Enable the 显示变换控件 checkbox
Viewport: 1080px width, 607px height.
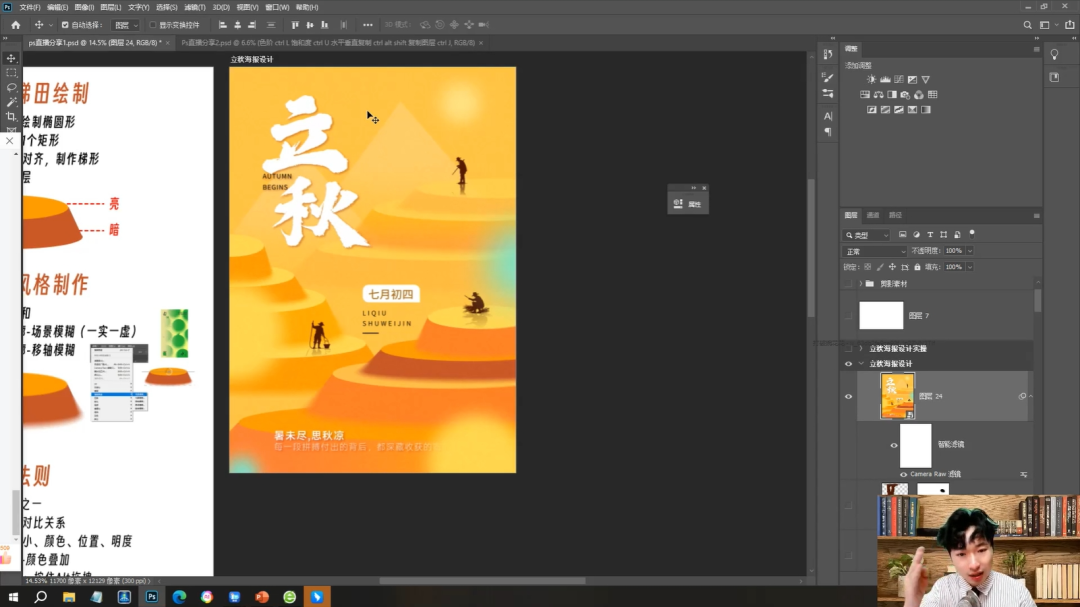[153, 25]
